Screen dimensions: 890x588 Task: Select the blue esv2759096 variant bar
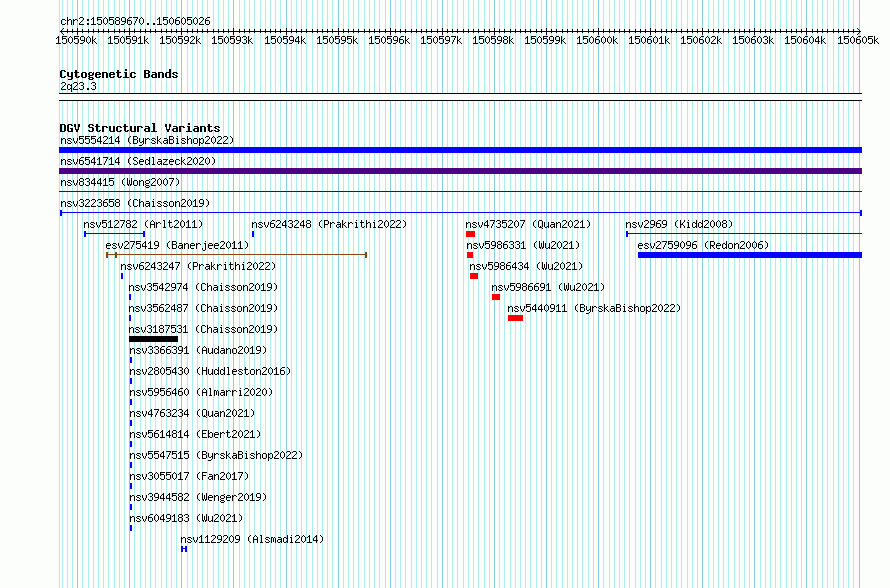[x=750, y=255]
